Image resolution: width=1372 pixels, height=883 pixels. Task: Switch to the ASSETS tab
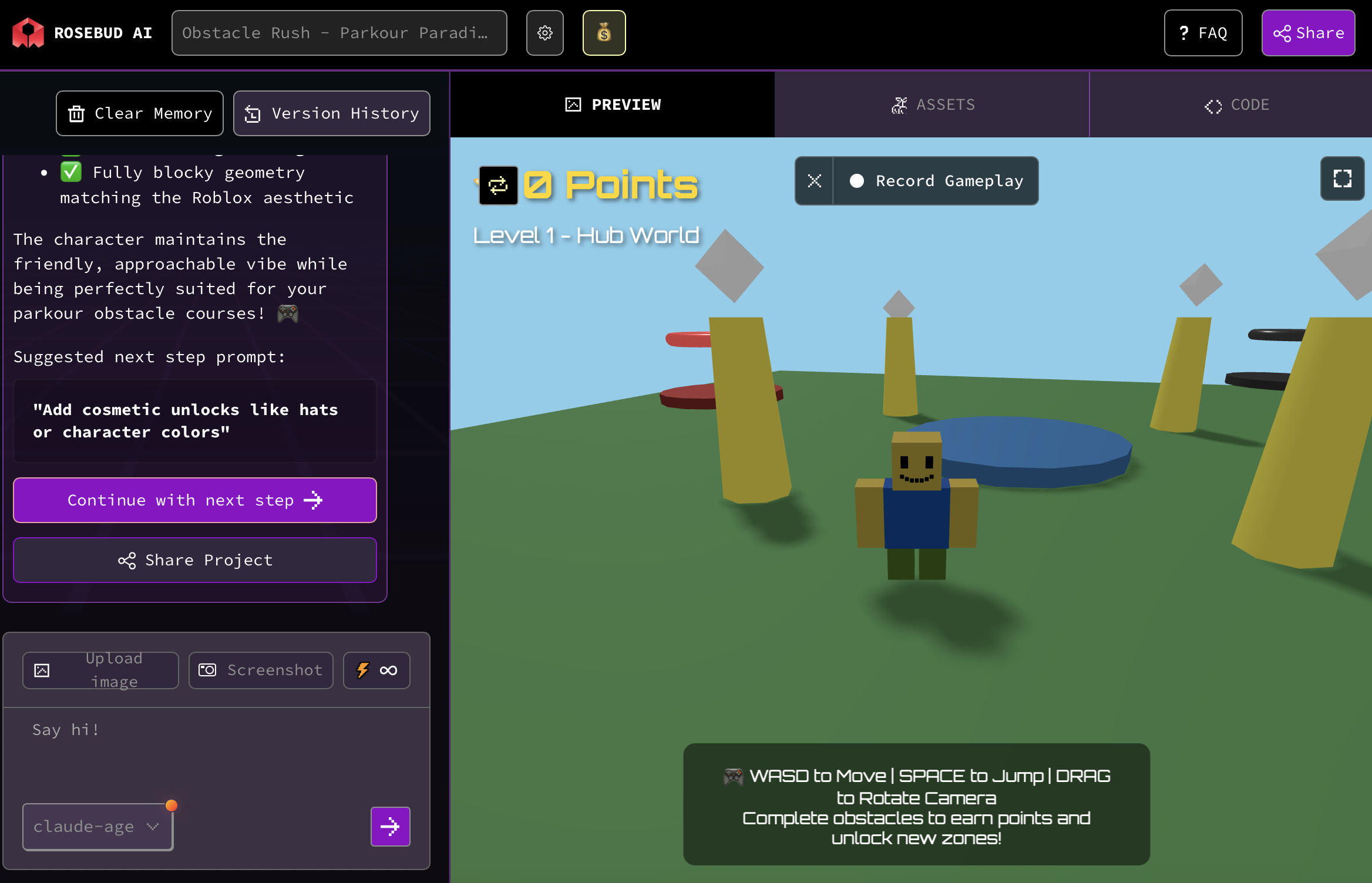(x=932, y=105)
